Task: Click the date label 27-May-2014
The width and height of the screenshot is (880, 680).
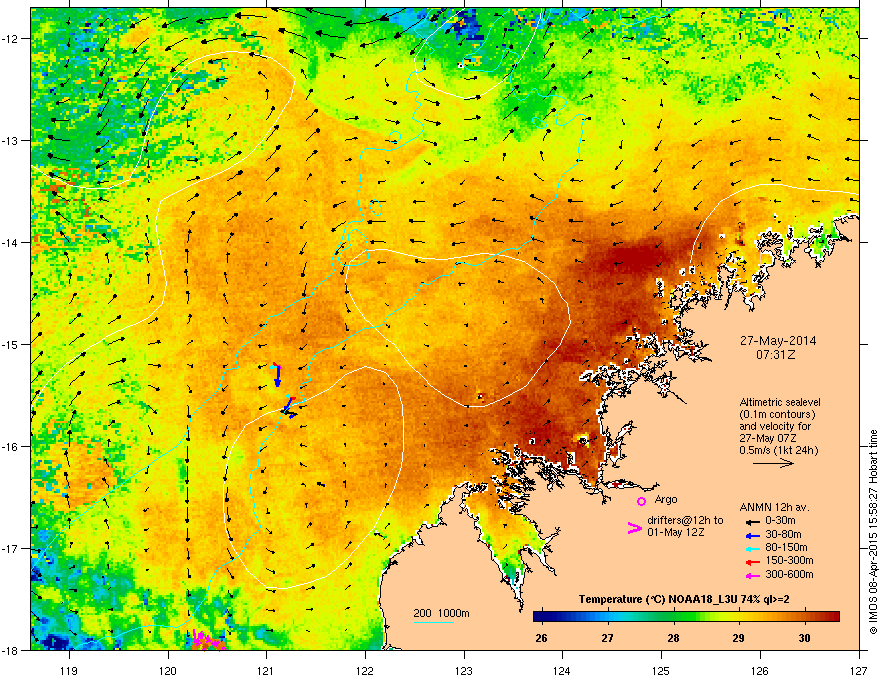Action: point(778,341)
